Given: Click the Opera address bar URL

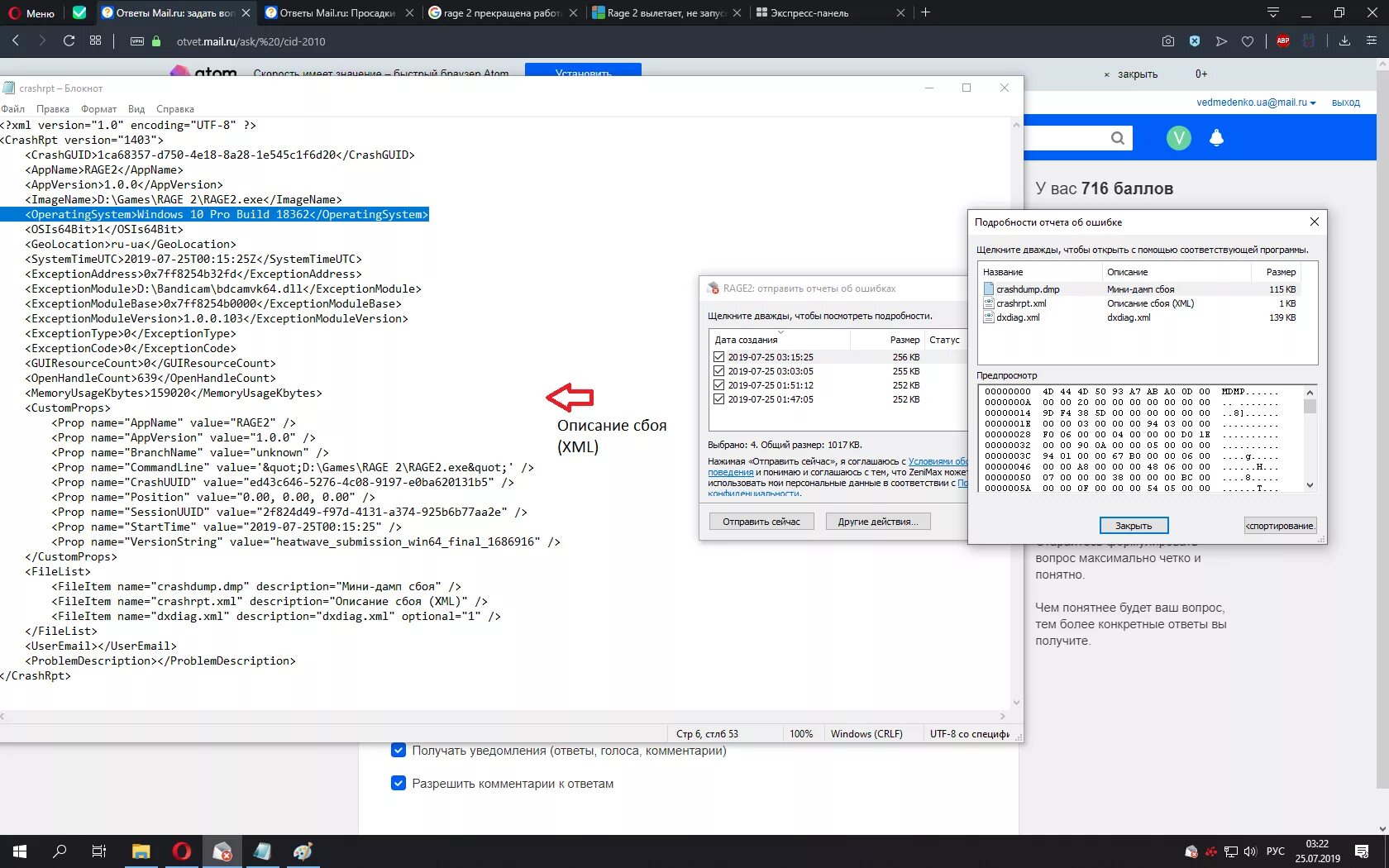Looking at the screenshot, I should point(251,41).
